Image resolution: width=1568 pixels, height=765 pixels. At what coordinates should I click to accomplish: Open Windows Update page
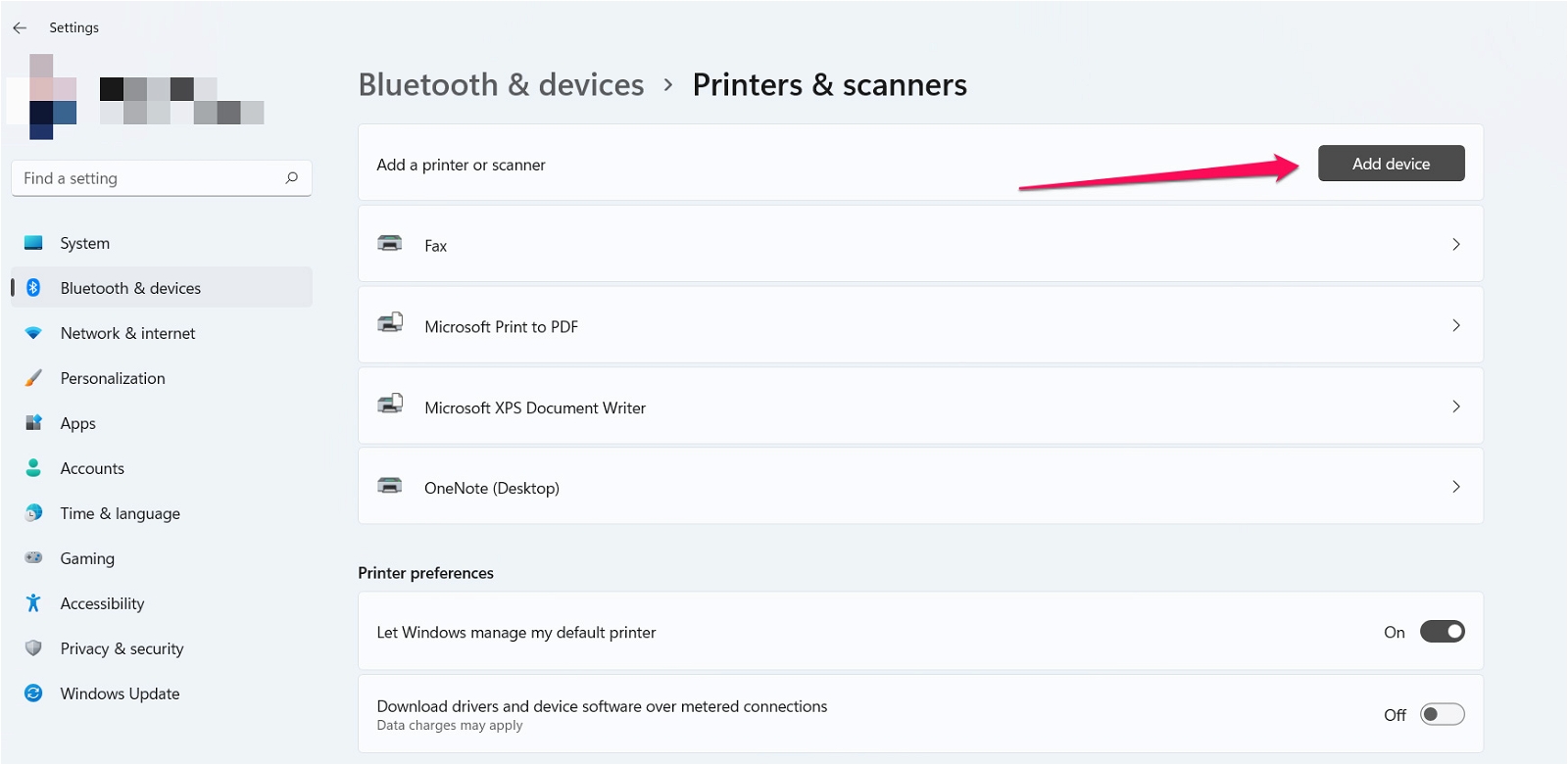[x=162, y=693]
